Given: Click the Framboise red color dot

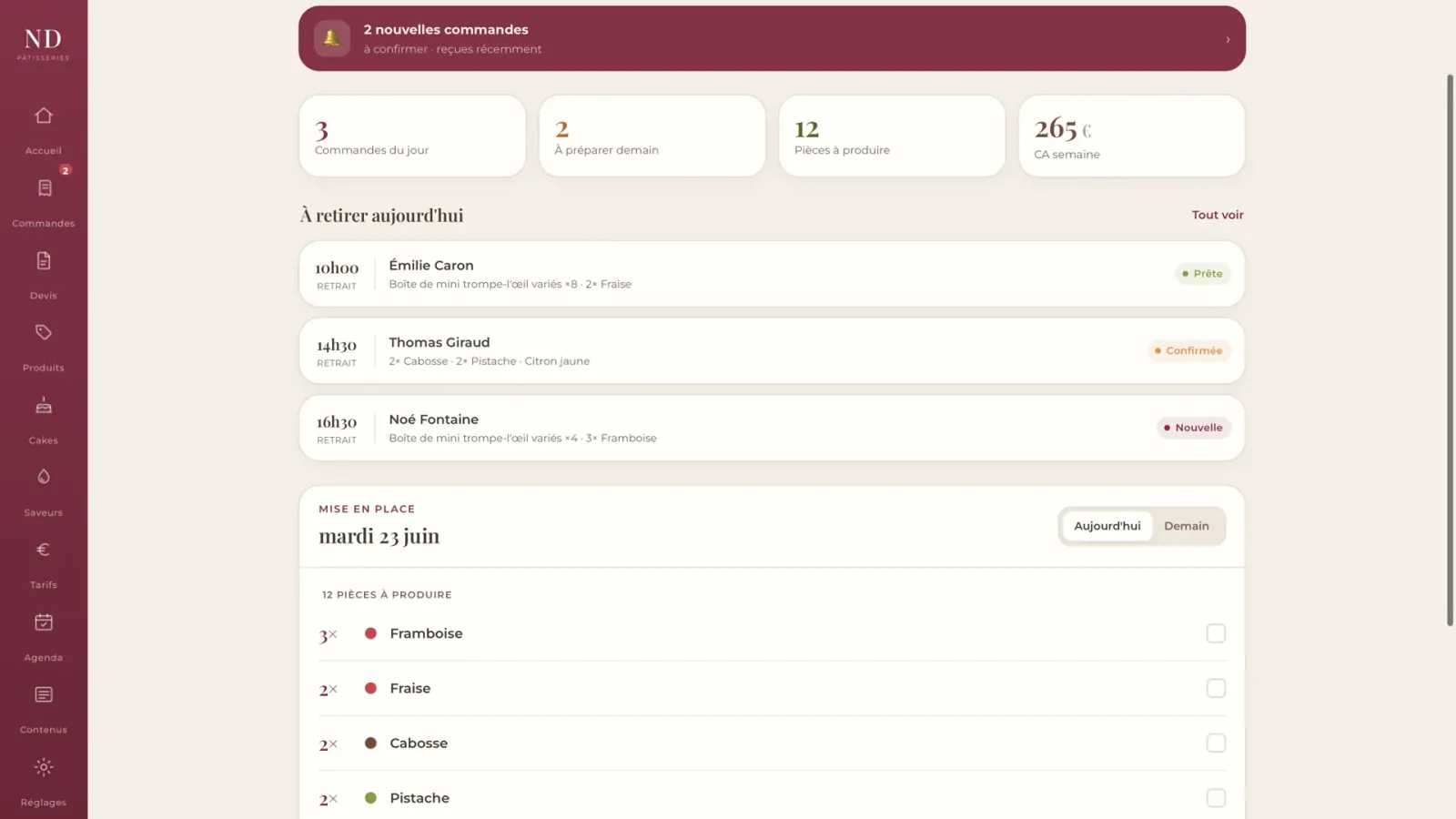Looking at the screenshot, I should pos(370,633).
